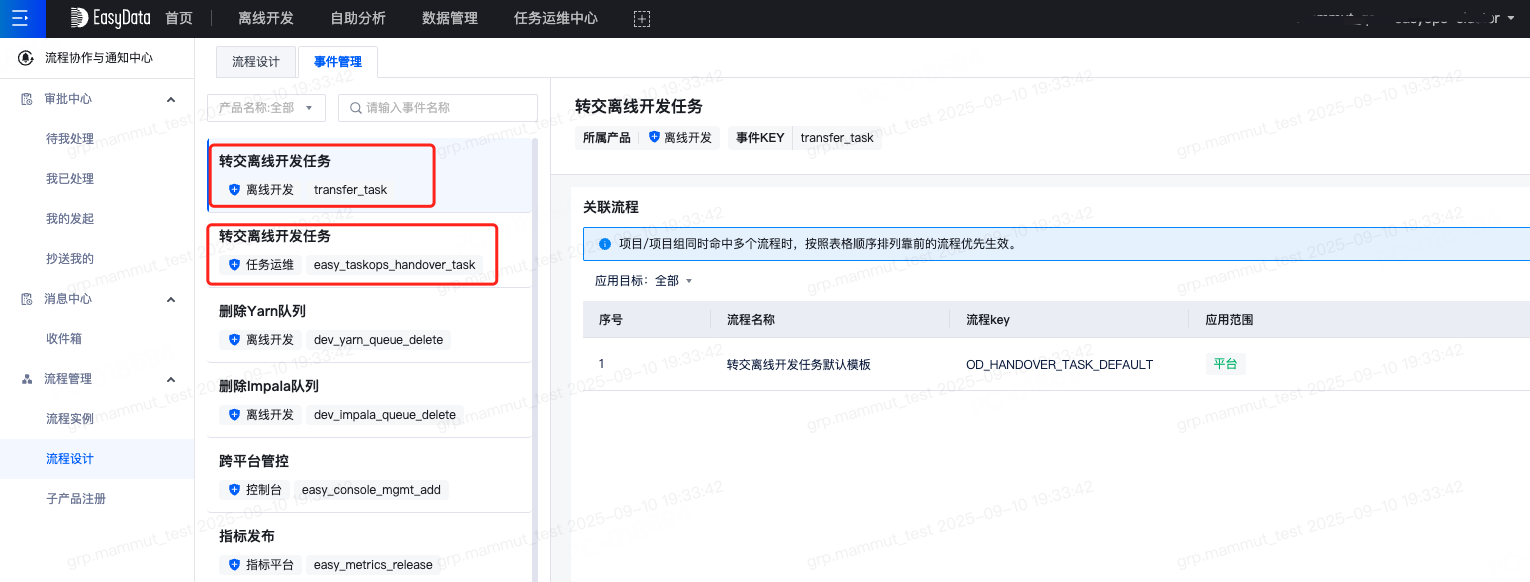Switch to the 事件管理 tab
Screen dimensions: 1530x582
tap(338, 61)
